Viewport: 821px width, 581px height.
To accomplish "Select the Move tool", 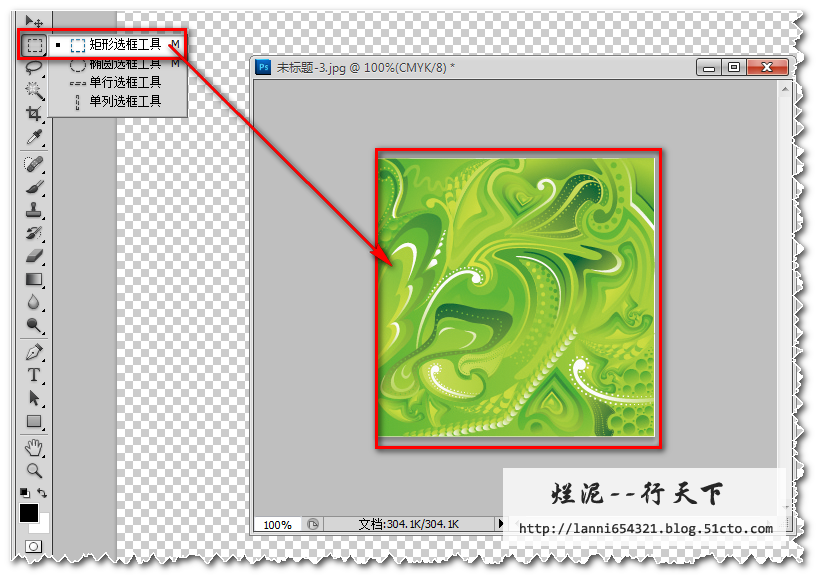I will coord(34,21).
